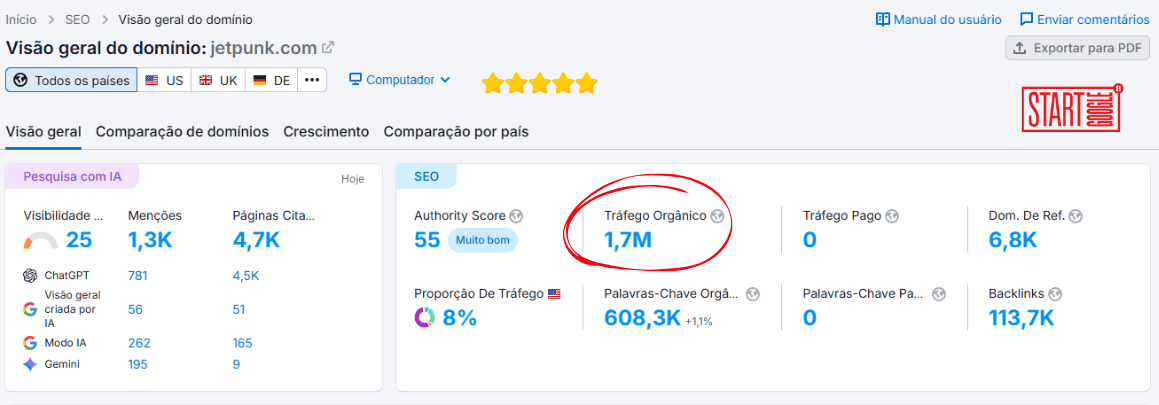This screenshot has height=405, width=1159.
Task: Open the more countries ellipsis menu
Action: [313, 80]
